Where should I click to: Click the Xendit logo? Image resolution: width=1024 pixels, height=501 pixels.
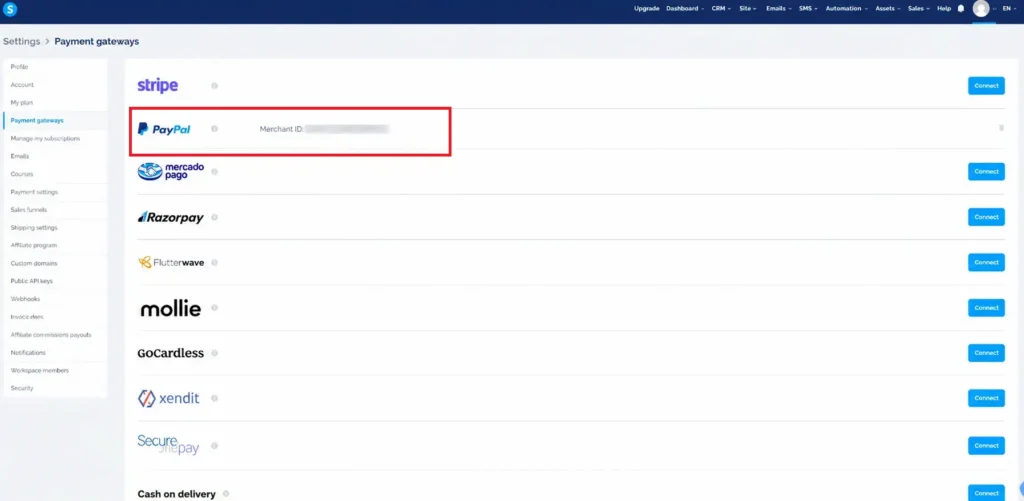pos(168,398)
